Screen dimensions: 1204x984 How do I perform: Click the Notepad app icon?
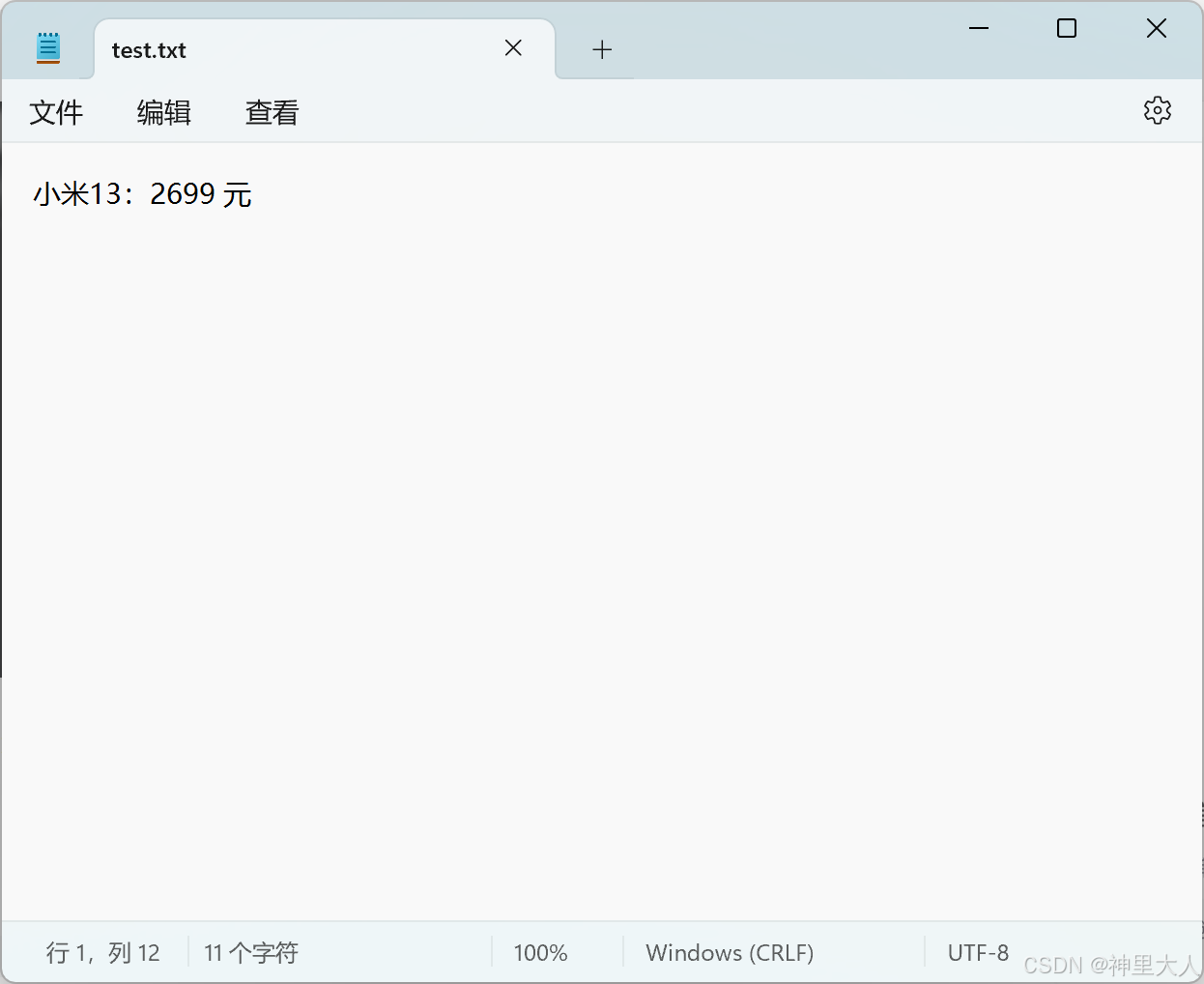click(x=48, y=48)
